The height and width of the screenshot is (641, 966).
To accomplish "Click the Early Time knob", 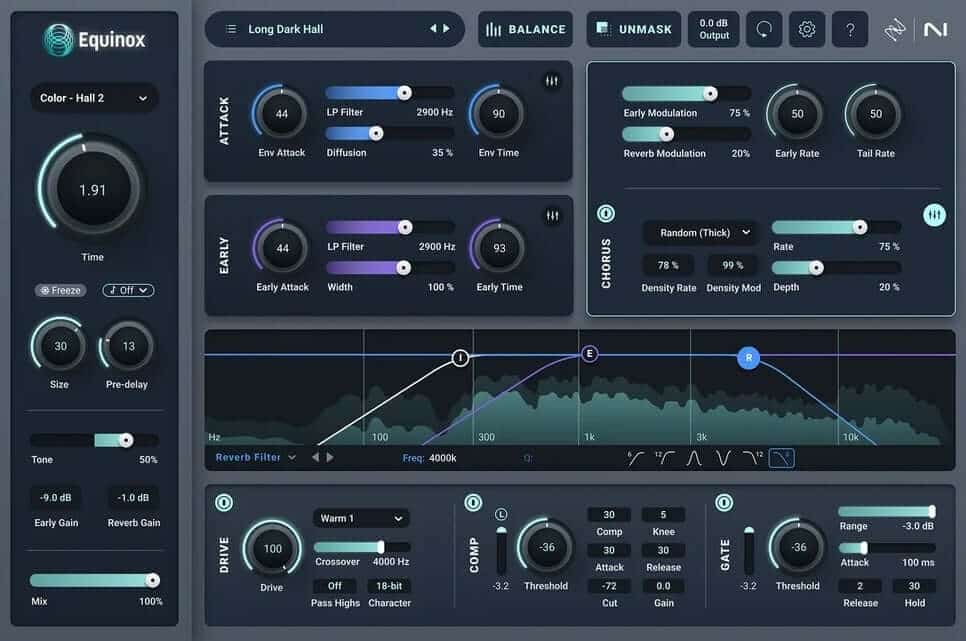I will (498, 248).
